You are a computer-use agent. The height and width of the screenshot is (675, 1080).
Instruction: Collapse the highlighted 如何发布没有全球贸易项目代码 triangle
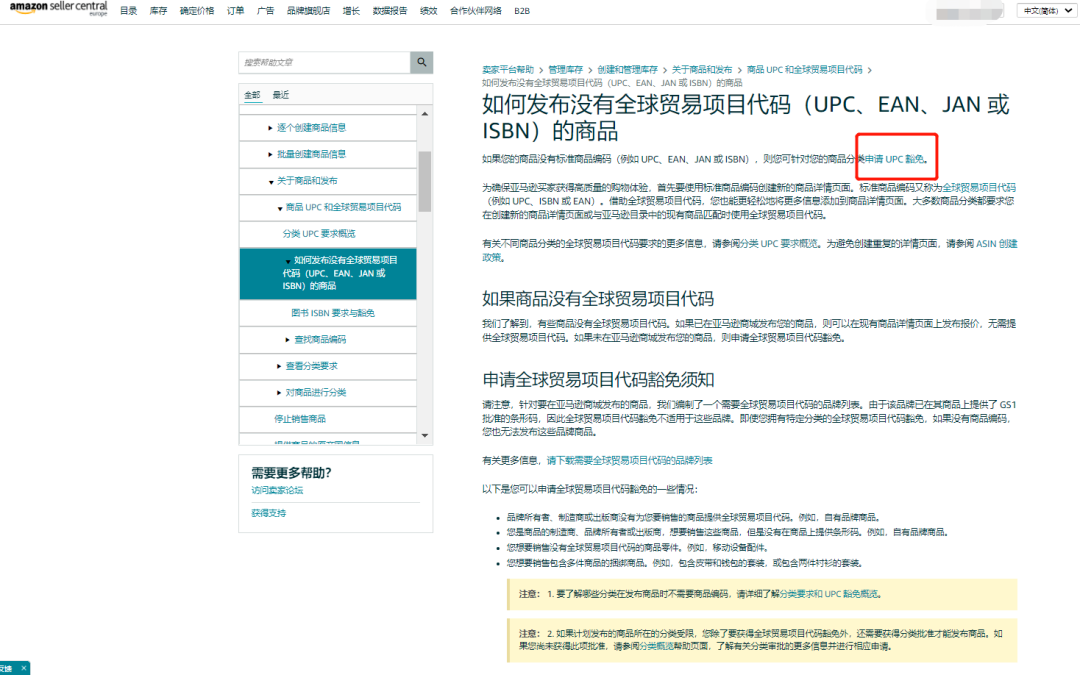point(288,261)
